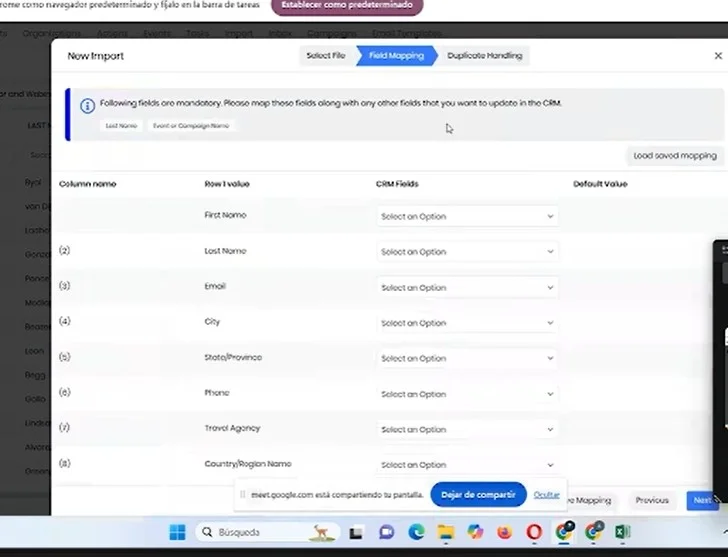Open CRM Fields dropdown for Phone row
Viewport: 728px width, 557px height.
coord(467,394)
